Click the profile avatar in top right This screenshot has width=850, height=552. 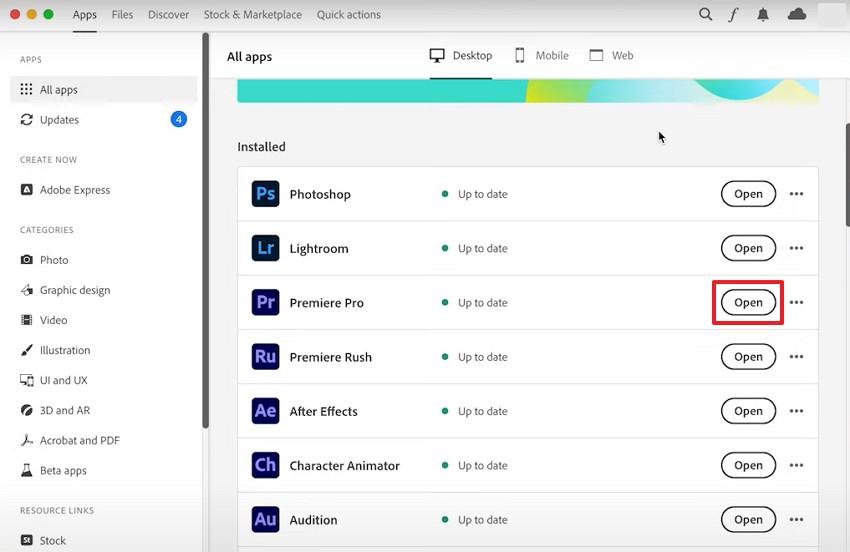(833, 15)
